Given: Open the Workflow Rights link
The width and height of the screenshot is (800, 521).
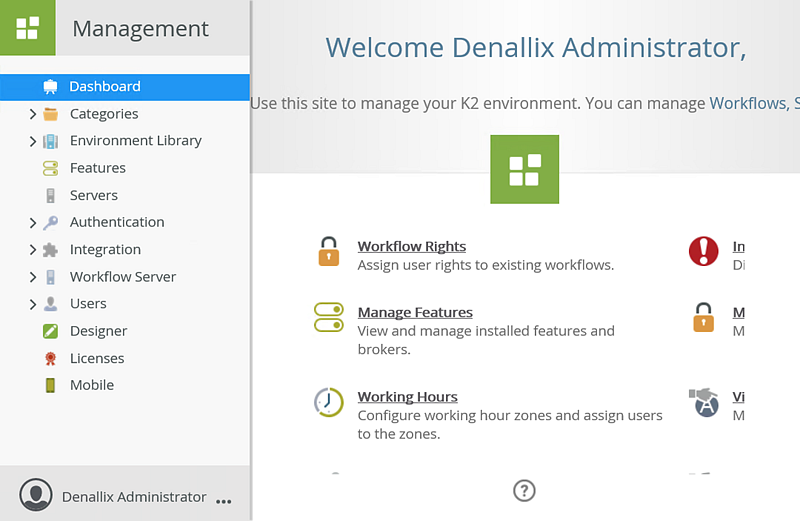Looking at the screenshot, I should 411,246.
